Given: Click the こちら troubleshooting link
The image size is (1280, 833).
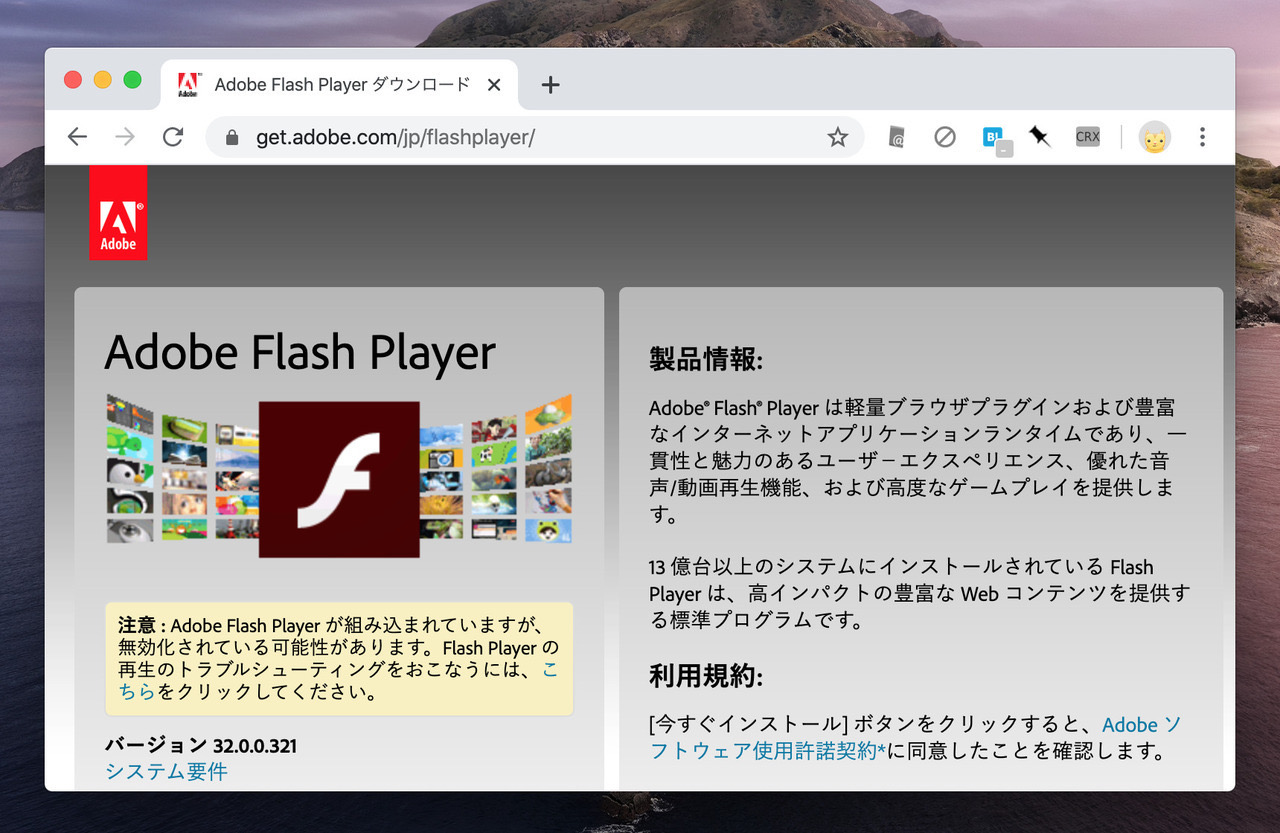Looking at the screenshot, I should [137, 691].
